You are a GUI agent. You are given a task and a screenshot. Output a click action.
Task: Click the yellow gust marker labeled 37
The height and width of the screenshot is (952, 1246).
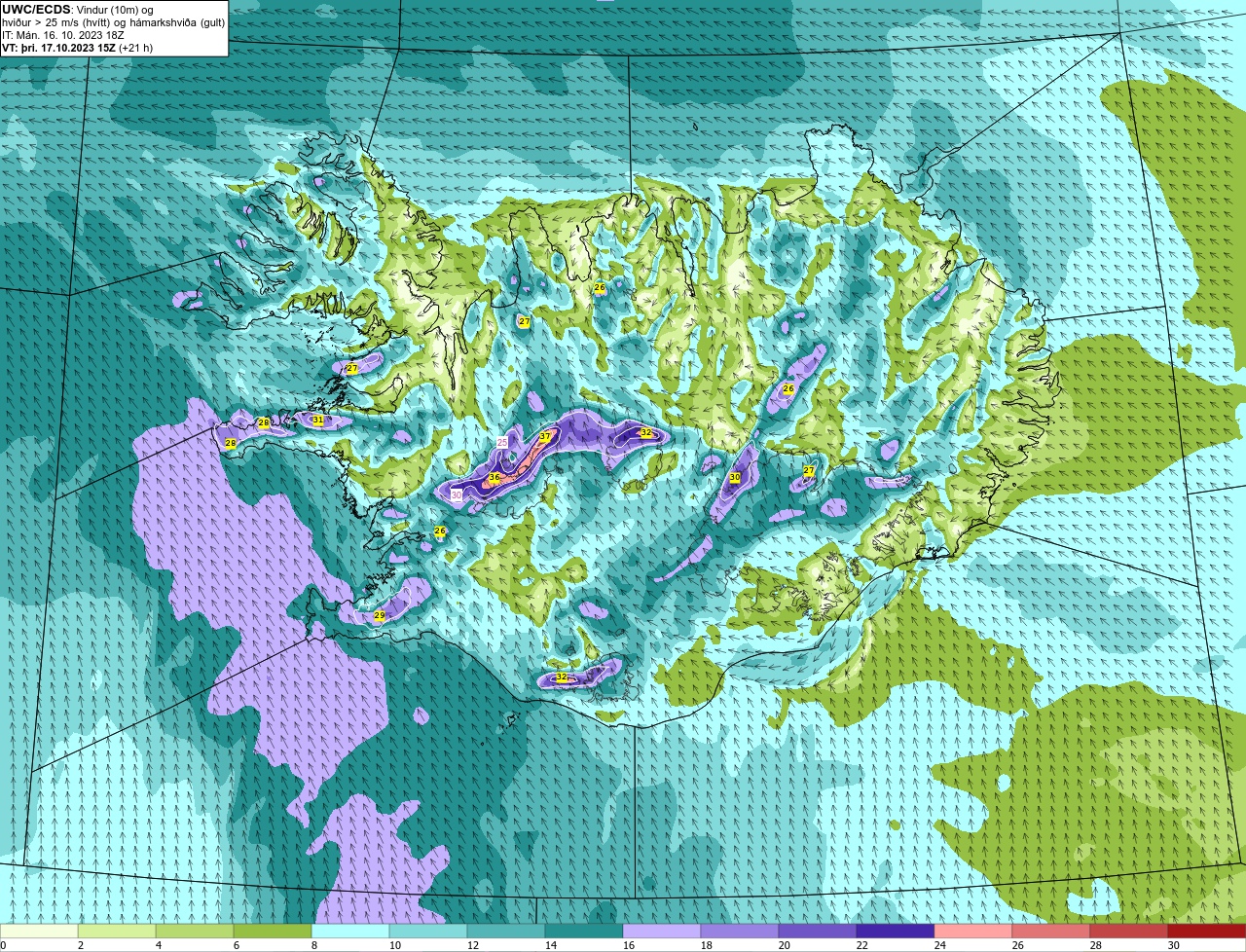pos(545,437)
